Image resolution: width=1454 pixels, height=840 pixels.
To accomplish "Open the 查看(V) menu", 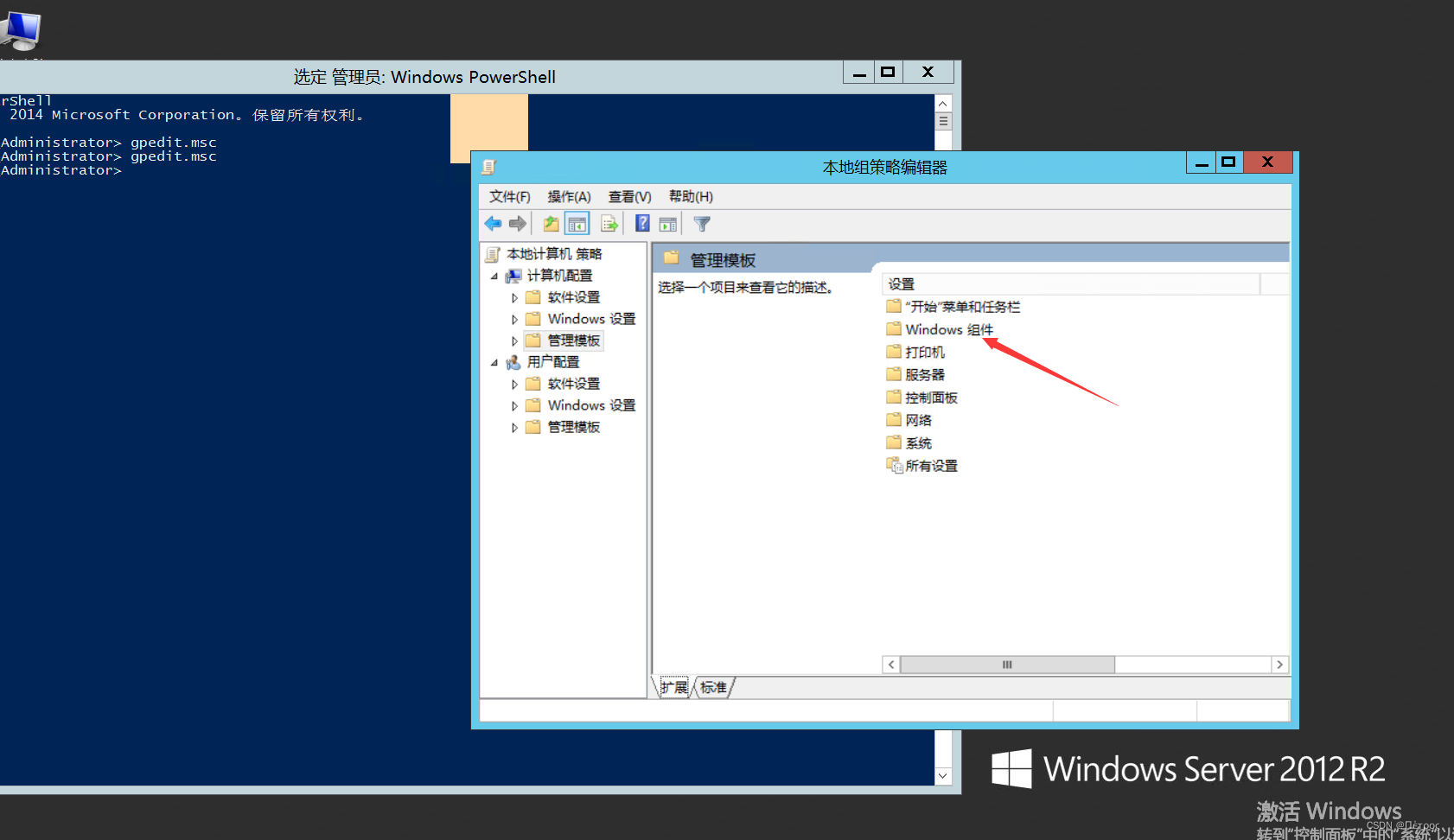I will 630,197.
